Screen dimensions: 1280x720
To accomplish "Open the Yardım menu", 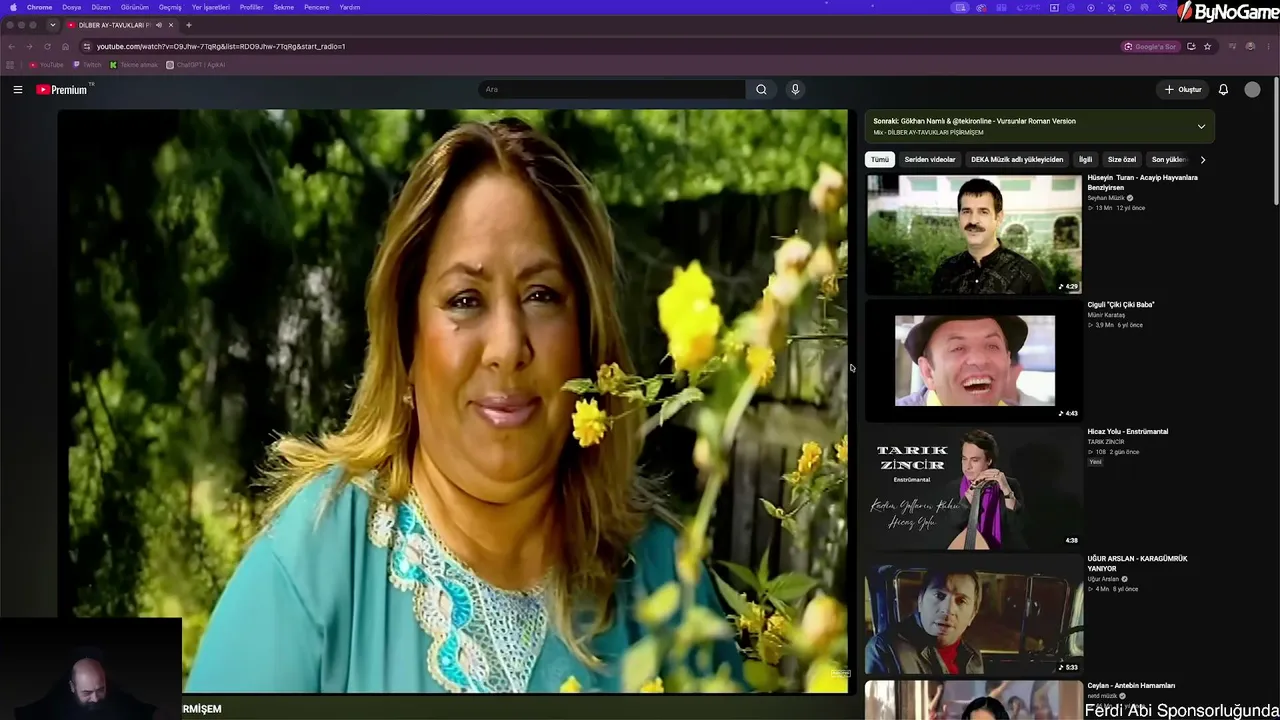I will click(350, 7).
